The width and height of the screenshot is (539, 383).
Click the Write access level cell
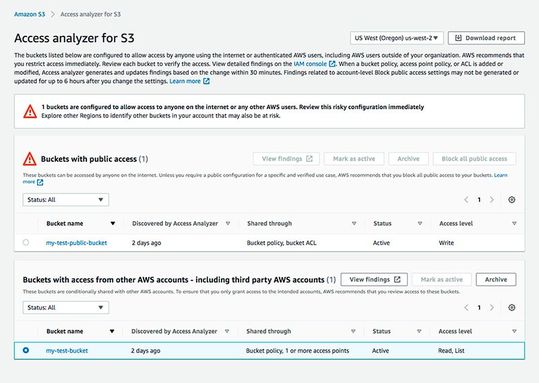[x=446, y=243]
